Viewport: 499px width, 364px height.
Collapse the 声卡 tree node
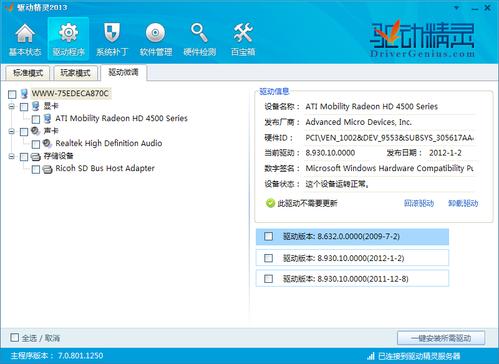[12, 131]
